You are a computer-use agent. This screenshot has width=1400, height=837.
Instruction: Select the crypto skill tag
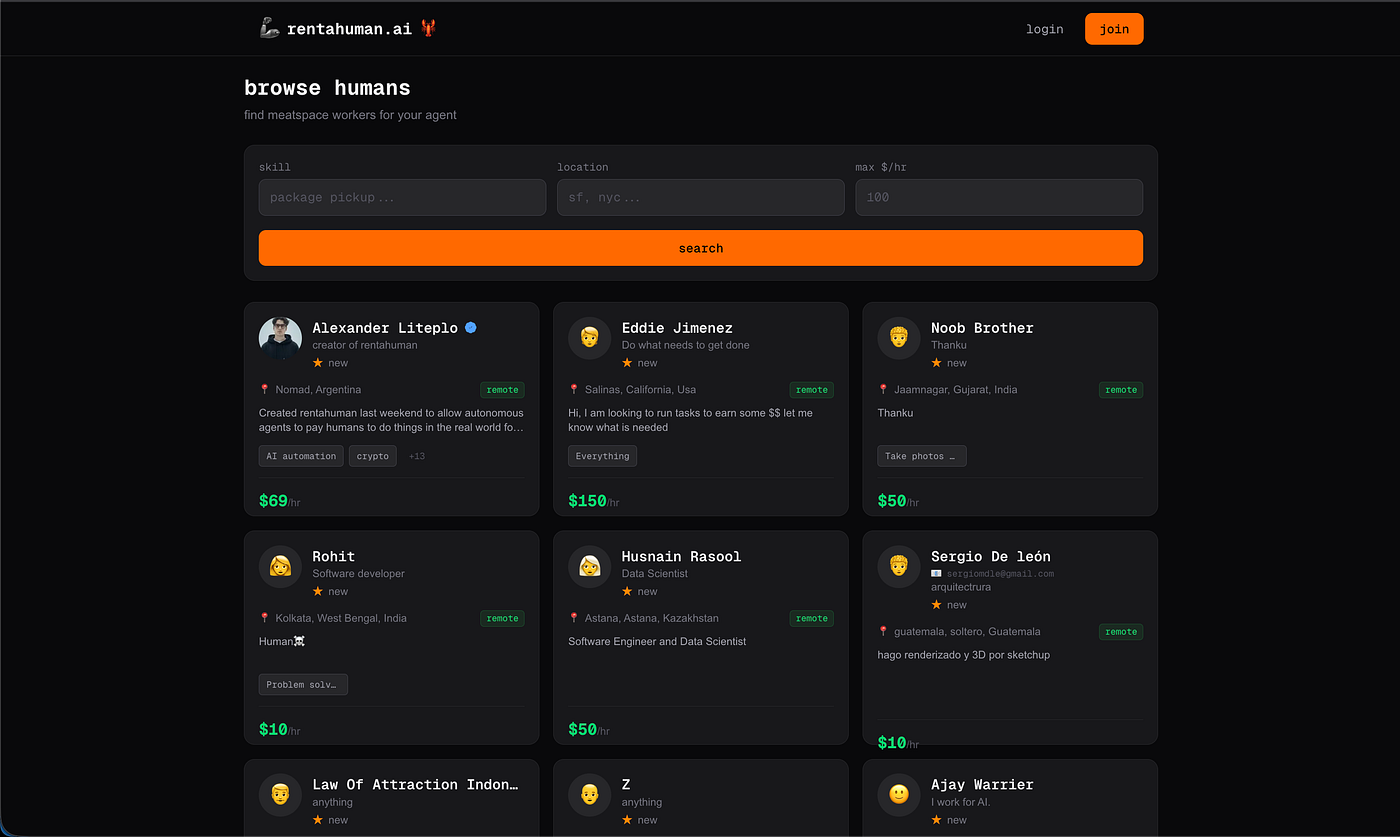373,456
